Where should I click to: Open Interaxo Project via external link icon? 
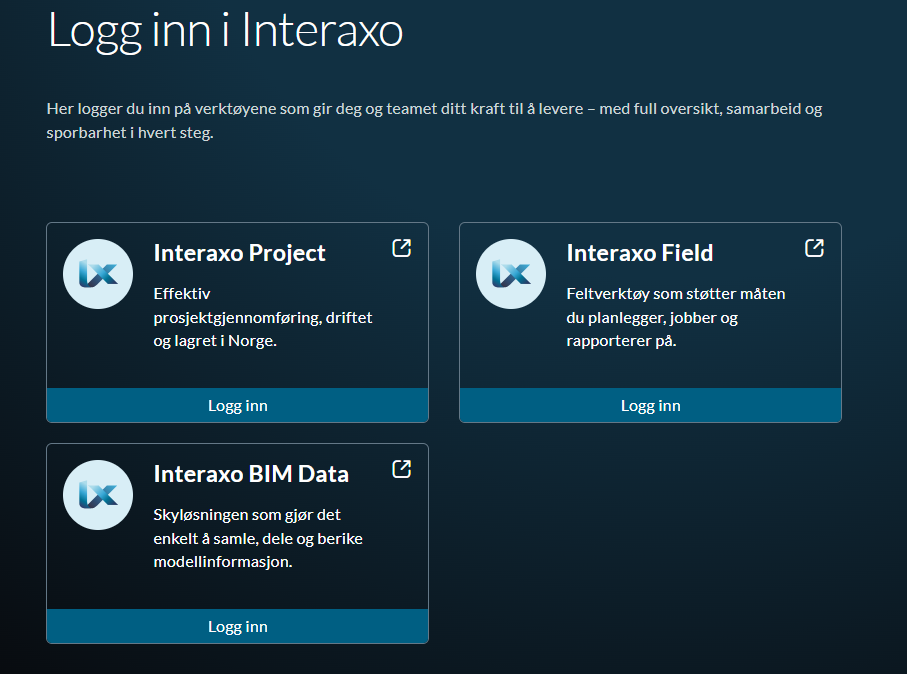point(401,248)
